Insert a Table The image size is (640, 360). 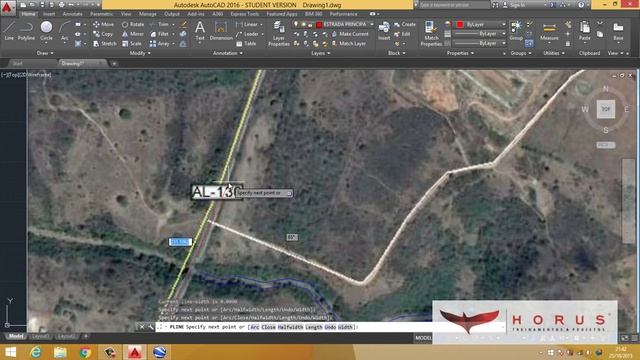pos(246,44)
